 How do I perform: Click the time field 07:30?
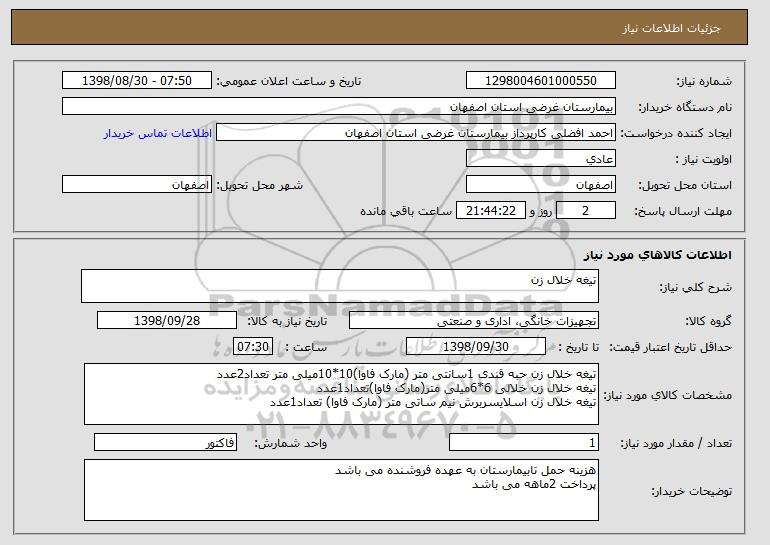click(253, 347)
